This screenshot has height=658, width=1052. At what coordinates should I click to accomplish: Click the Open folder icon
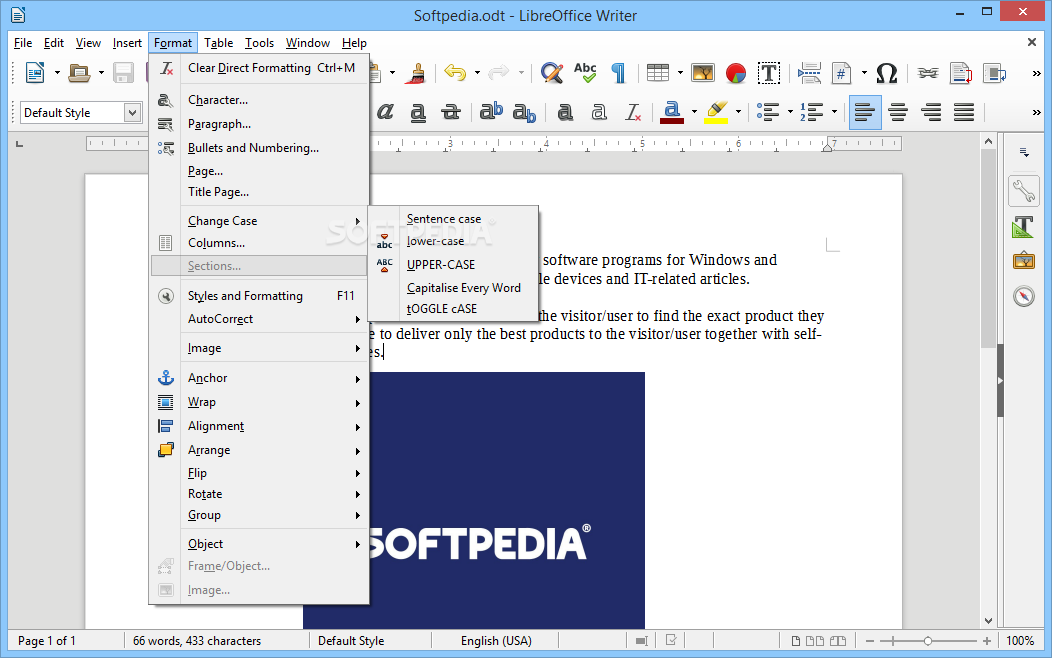pos(79,72)
